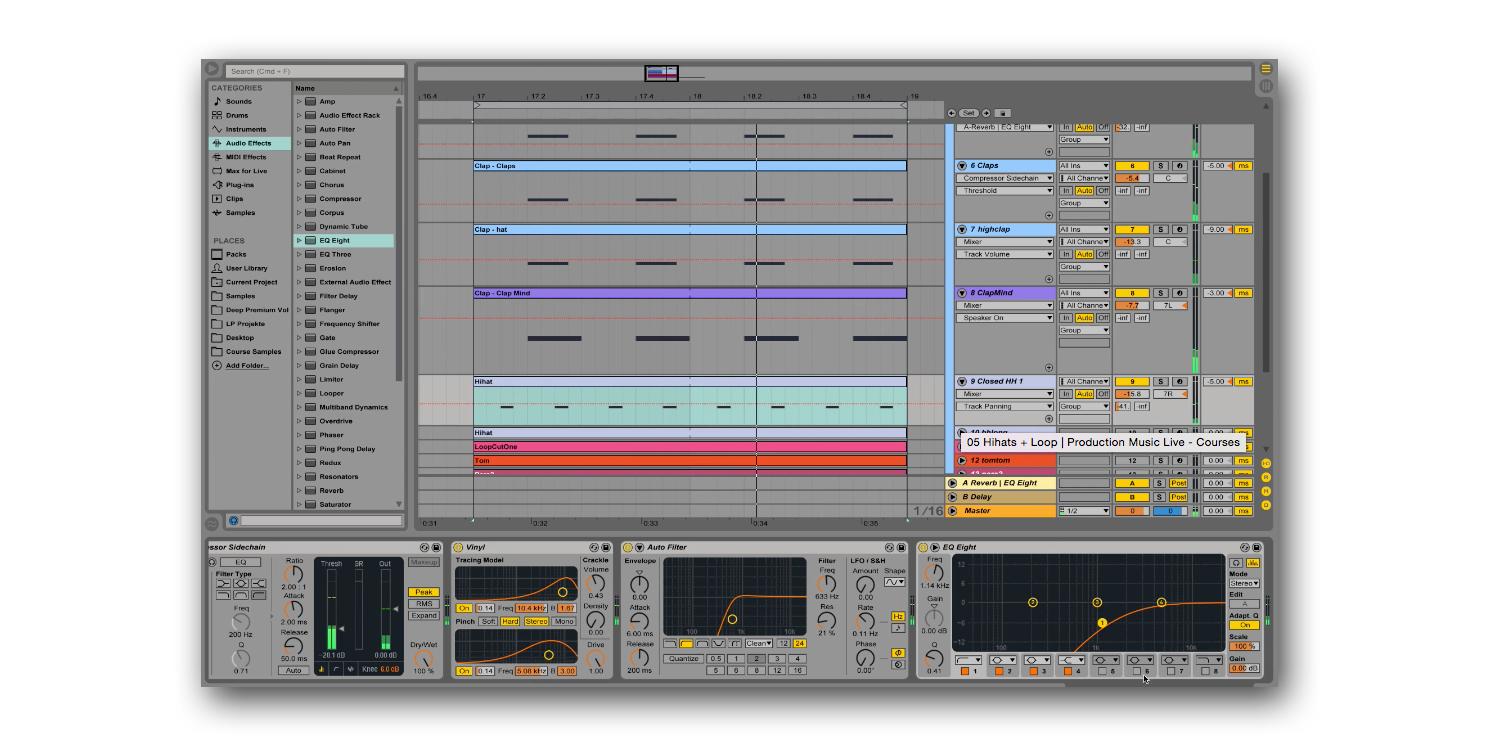Select Ping Pong Delay in the browser list
Image resolution: width=1500 pixels, height=745 pixels.
pyautogui.click(x=347, y=449)
